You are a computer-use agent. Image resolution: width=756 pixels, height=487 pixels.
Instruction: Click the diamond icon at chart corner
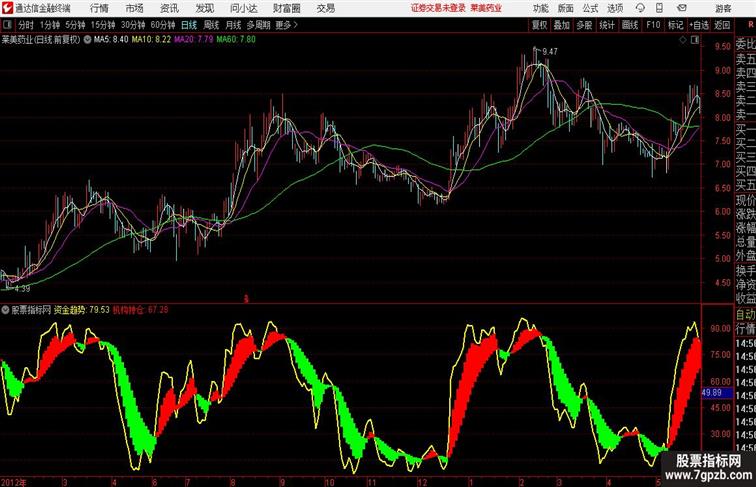[683, 40]
